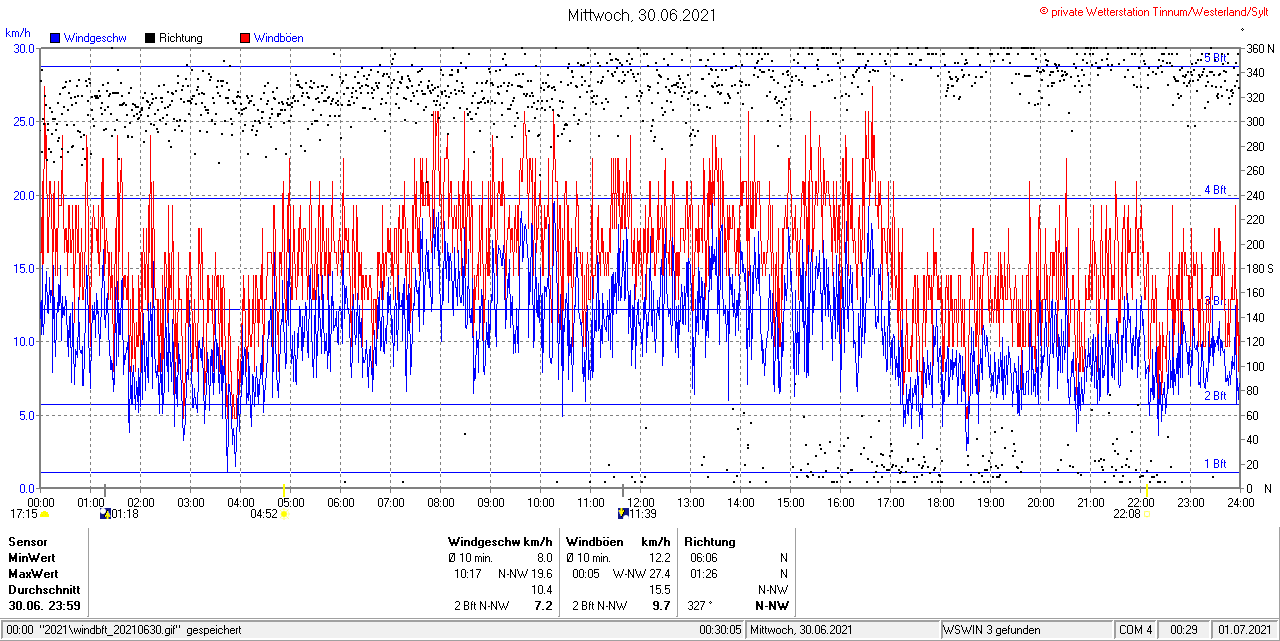Viewport: 1280px width, 641px height.
Task: Click the '1 Bft' line label
Action: (1215, 464)
